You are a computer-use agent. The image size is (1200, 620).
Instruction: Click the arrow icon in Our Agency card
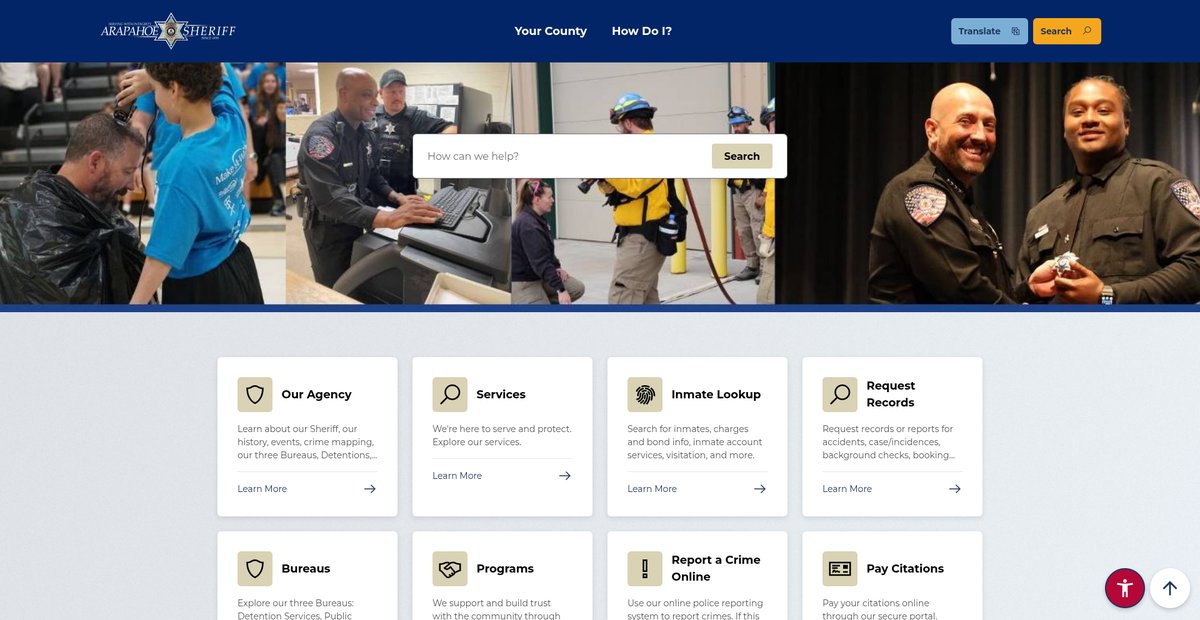(x=370, y=489)
